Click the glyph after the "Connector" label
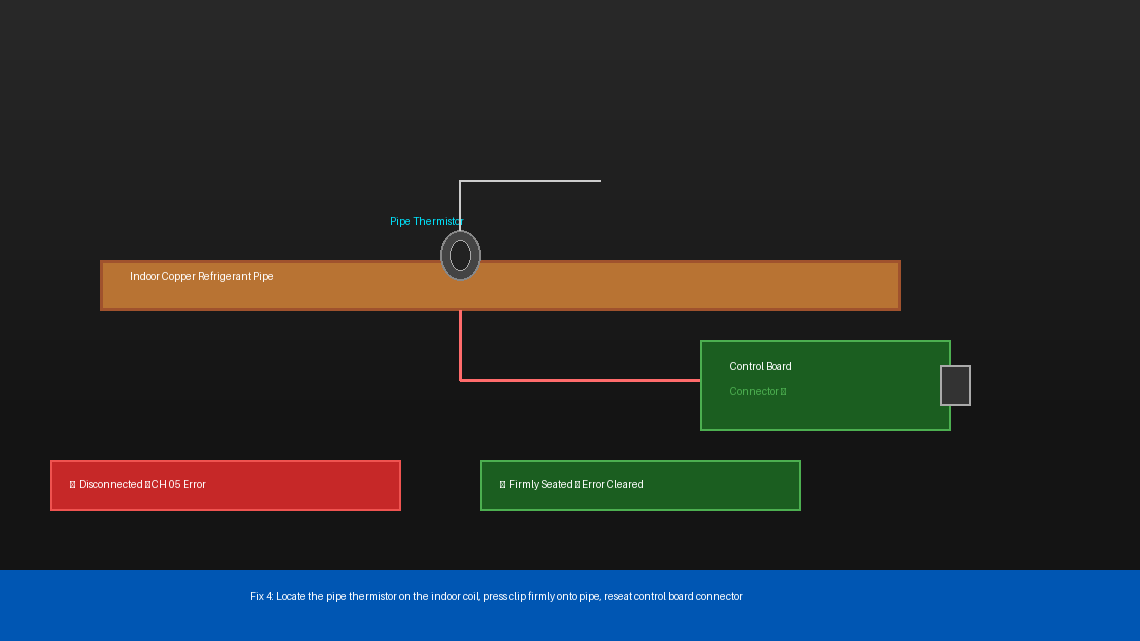The height and width of the screenshot is (641, 1140). [783, 392]
